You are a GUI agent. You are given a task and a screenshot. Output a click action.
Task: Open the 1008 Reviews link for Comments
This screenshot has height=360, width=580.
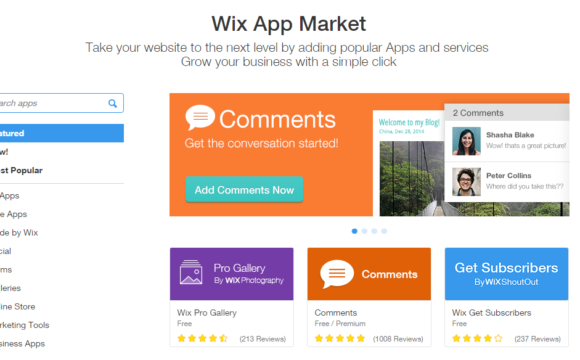point(398,339)
